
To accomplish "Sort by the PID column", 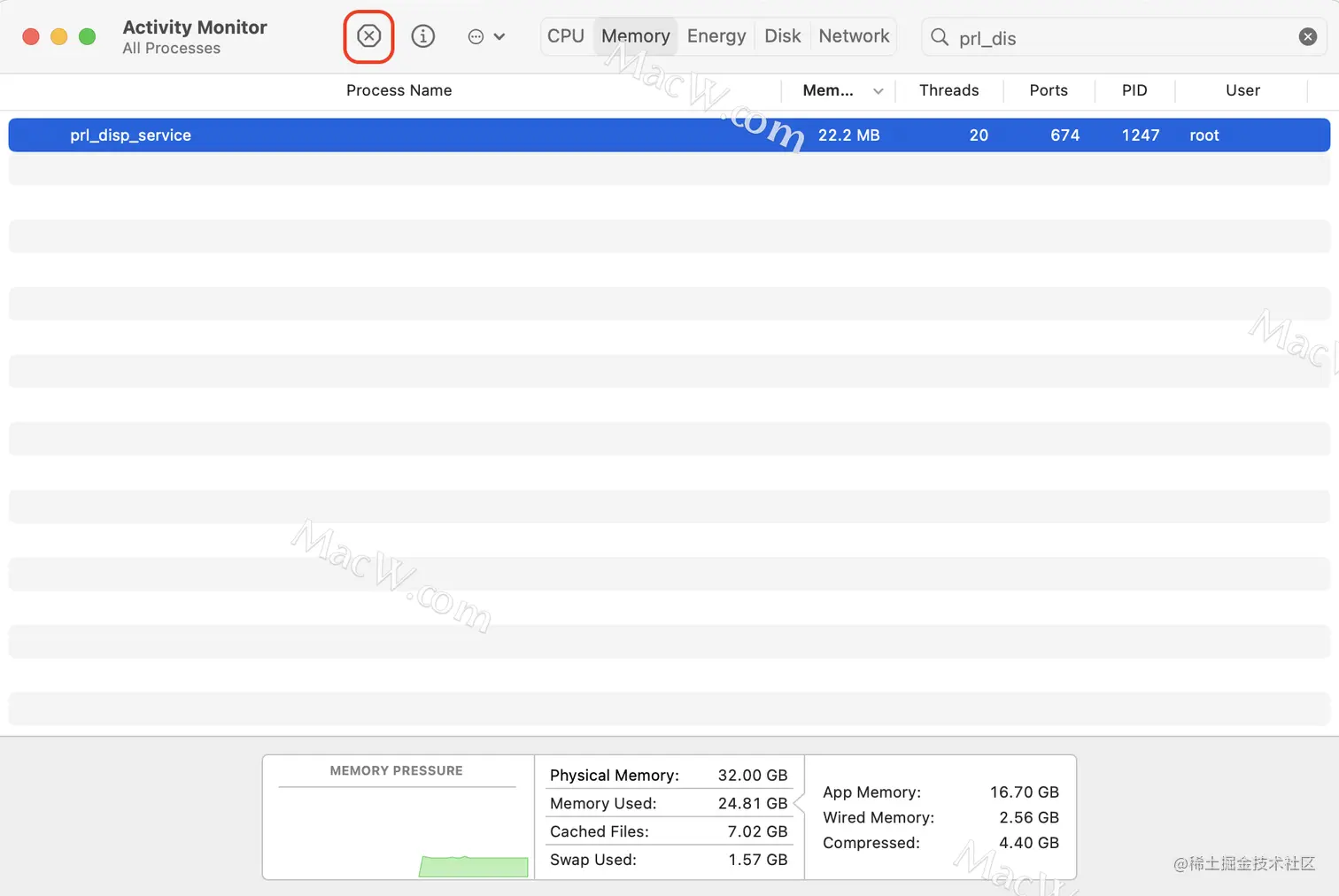I will pyautogui.click(x=1134, y=90).
